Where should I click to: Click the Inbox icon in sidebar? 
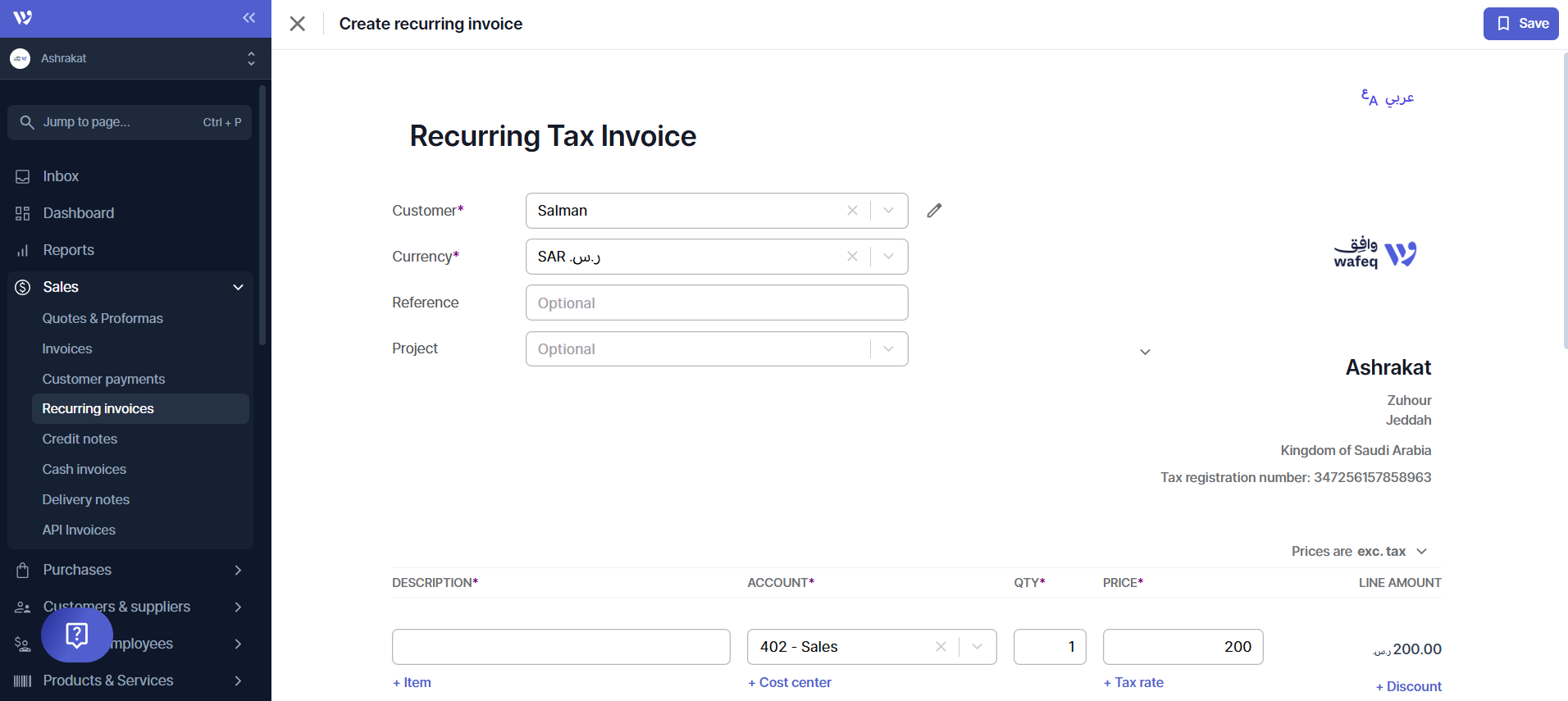tap(23, 176)
